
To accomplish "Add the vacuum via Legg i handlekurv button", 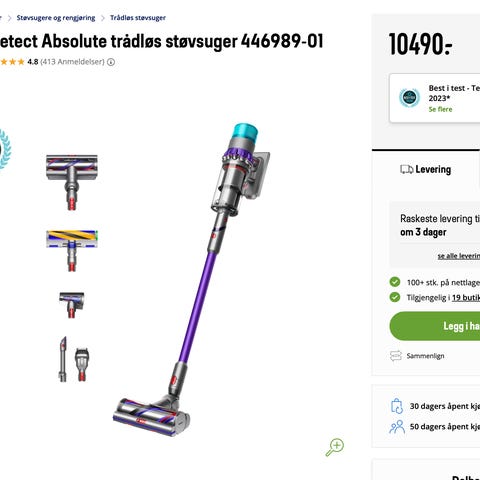I will pos(435,326).
